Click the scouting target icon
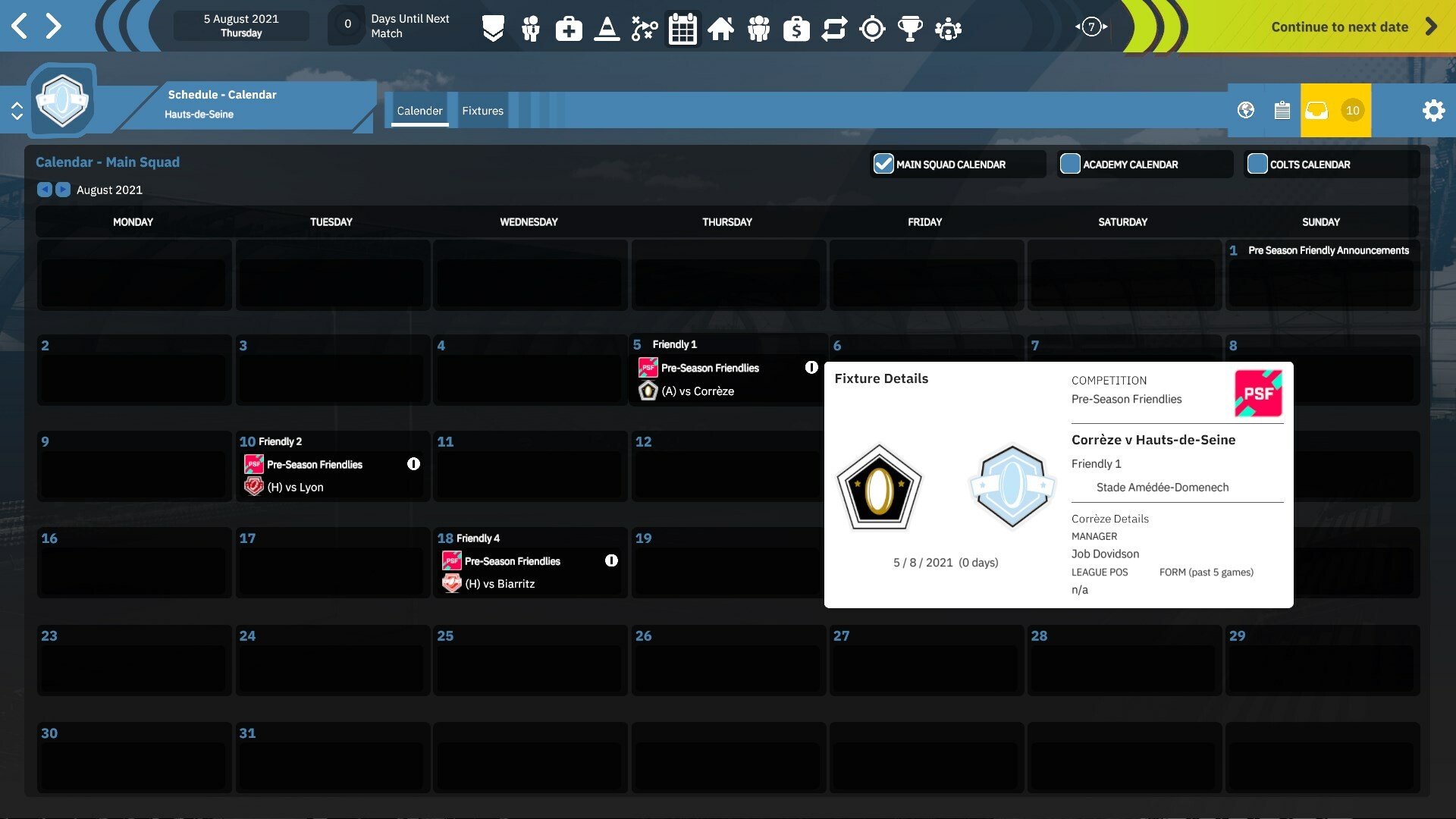1456x819 pixels. tap(872, 29)
